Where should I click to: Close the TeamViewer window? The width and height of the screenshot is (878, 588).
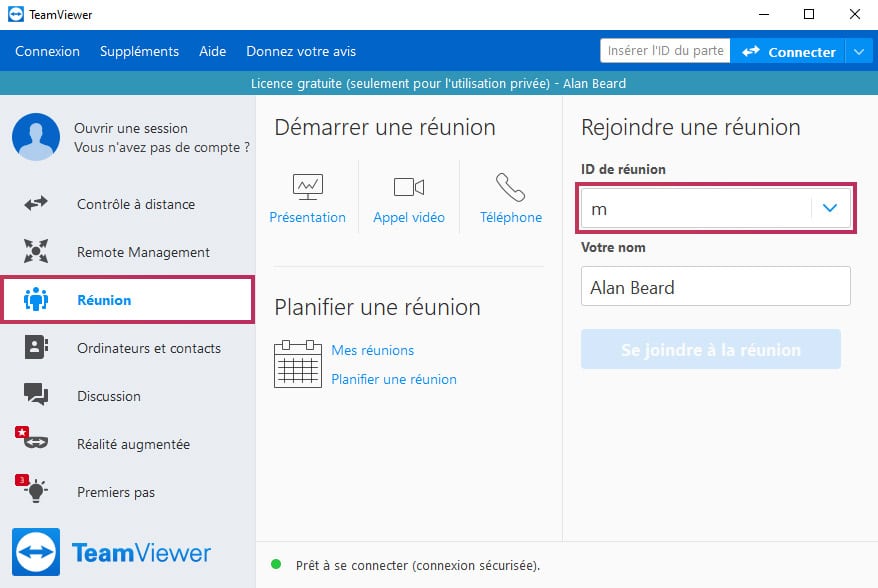[854, 14]
